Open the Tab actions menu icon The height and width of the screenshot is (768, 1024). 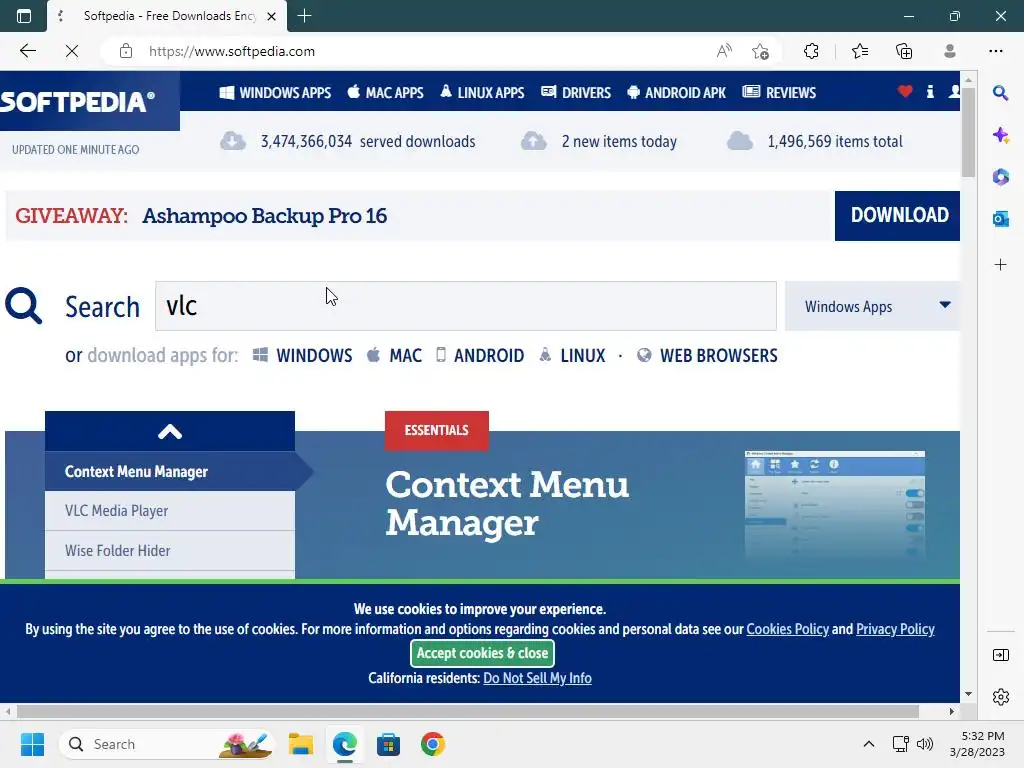pos(24,16)
